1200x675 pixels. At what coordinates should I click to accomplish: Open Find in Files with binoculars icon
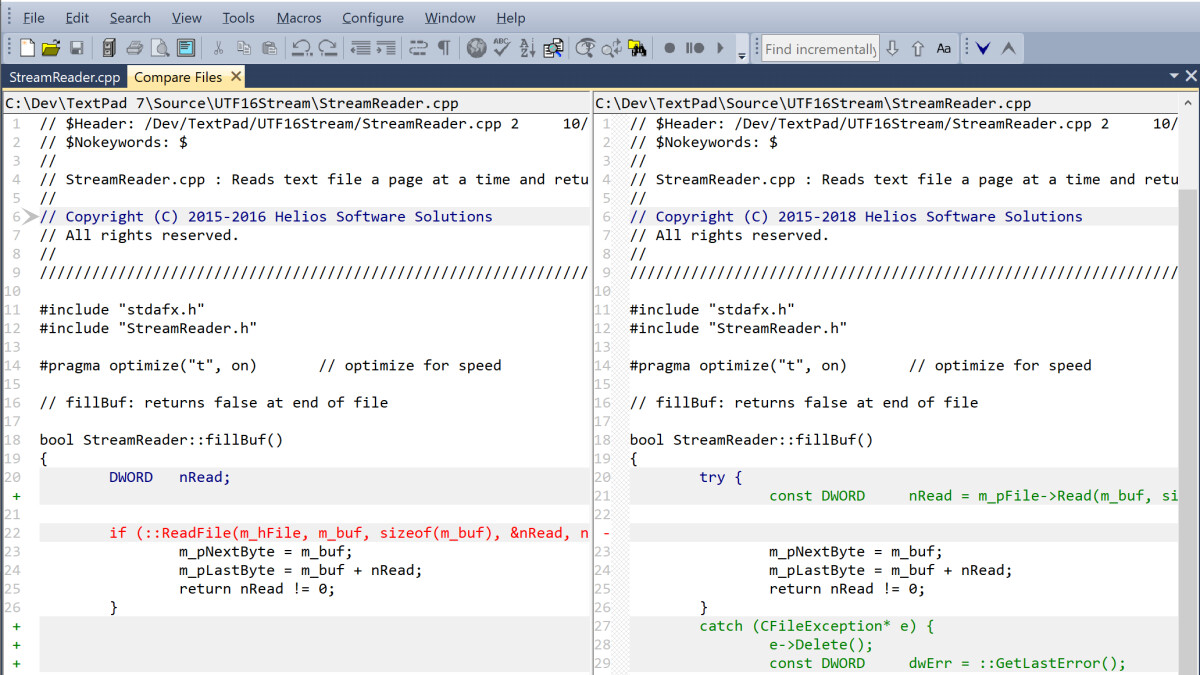[x=638, y=48]
